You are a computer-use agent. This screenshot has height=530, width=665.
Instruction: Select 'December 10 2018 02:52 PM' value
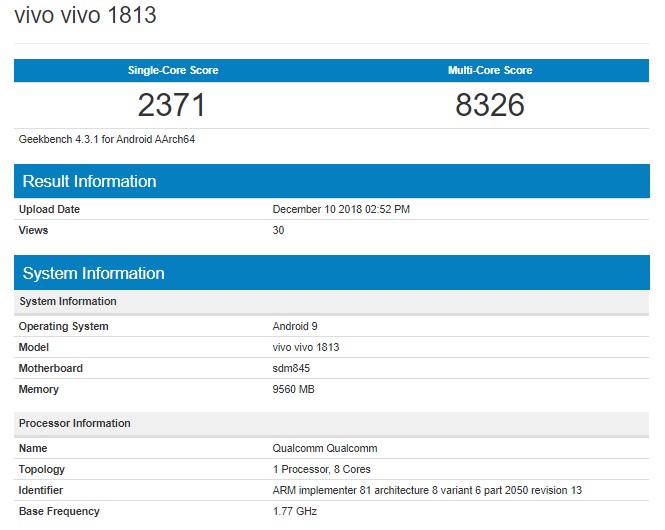coord(341,209)
